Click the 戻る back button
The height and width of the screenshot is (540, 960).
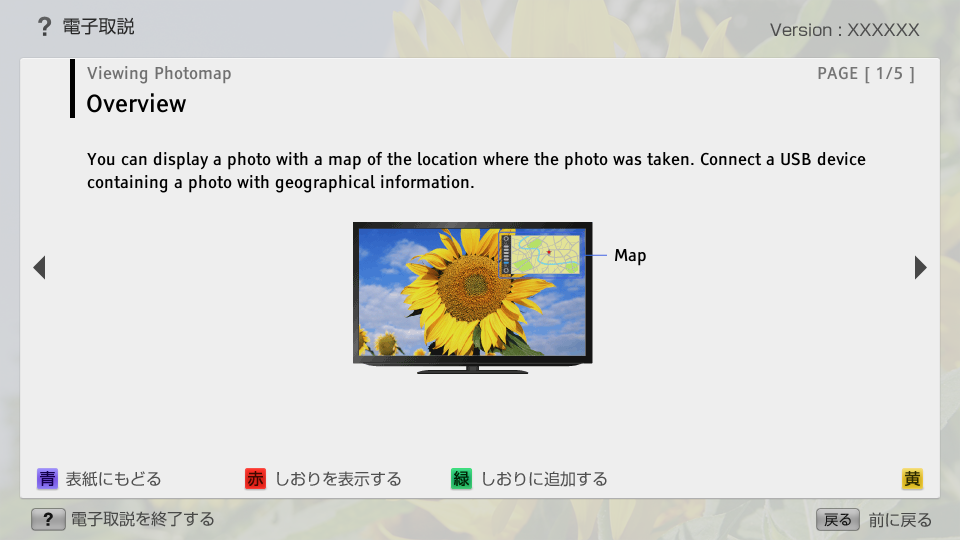coord(838,519)
